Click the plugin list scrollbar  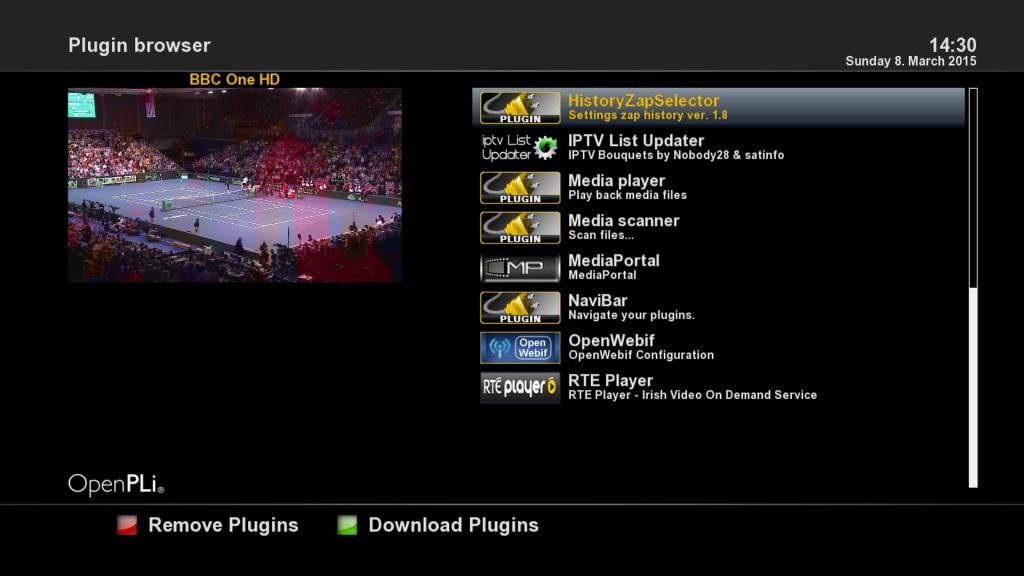pos(973,288)
